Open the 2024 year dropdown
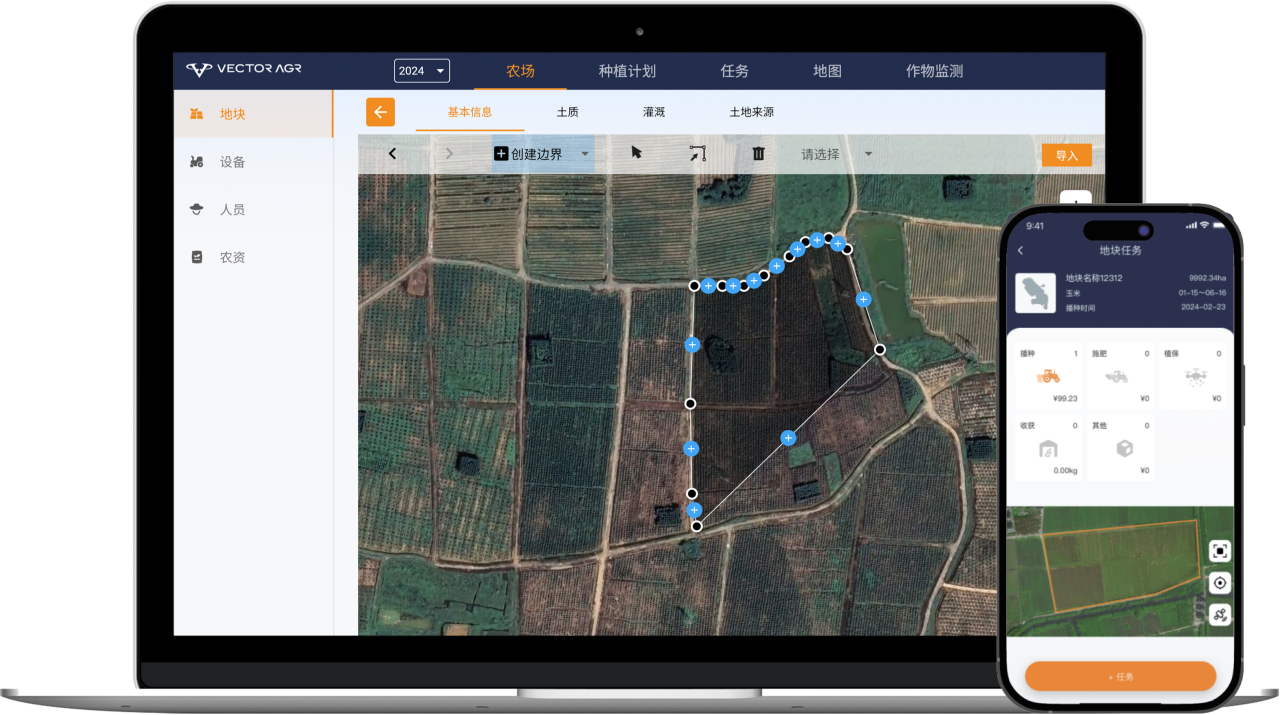Viewport: 1280px width, 715px height. pos(422,71)
